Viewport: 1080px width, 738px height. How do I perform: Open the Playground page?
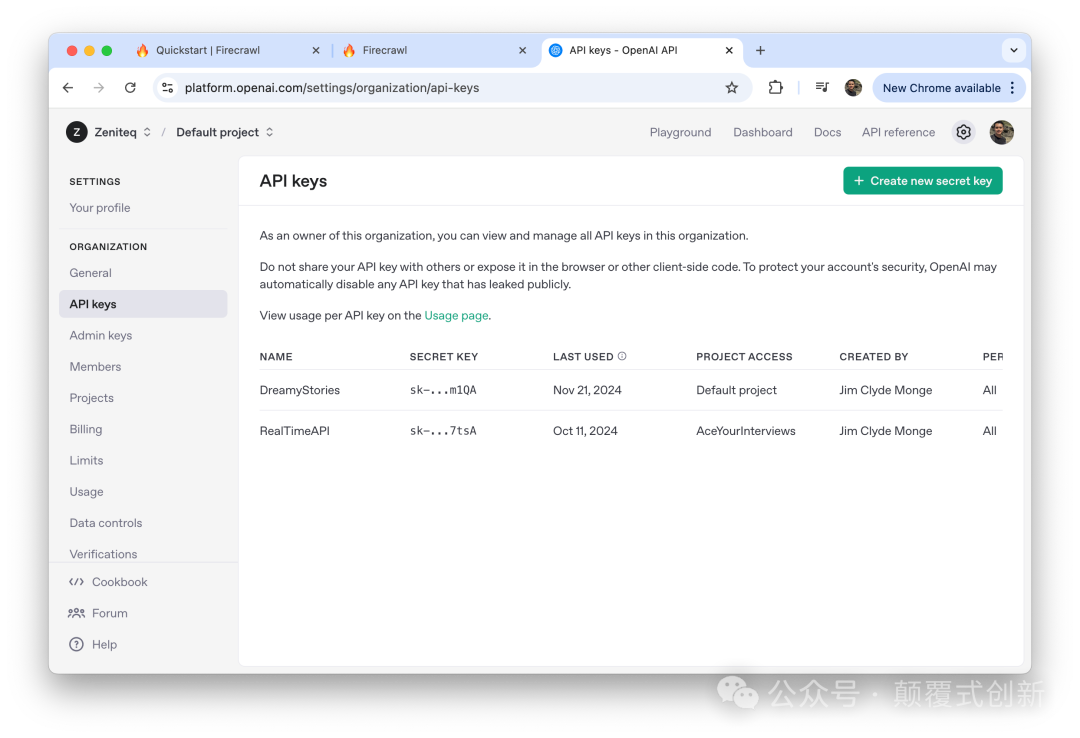click(680, 132)
